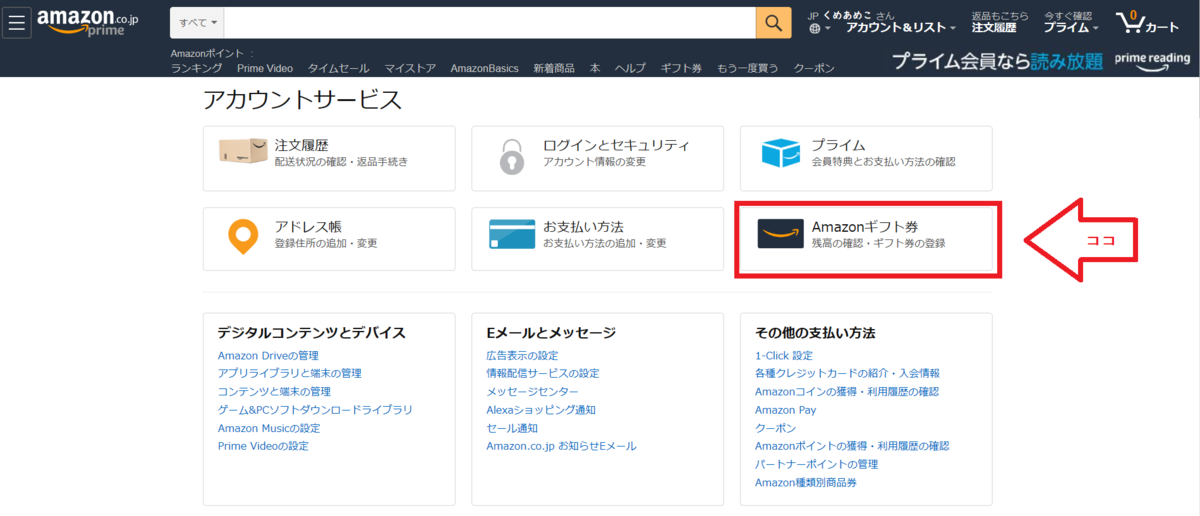The width and height of the screenshot is (1200, 516).
Task: Open 各種クレジットカードの紹介・入会情報 link
Action: tap(847, 373)
